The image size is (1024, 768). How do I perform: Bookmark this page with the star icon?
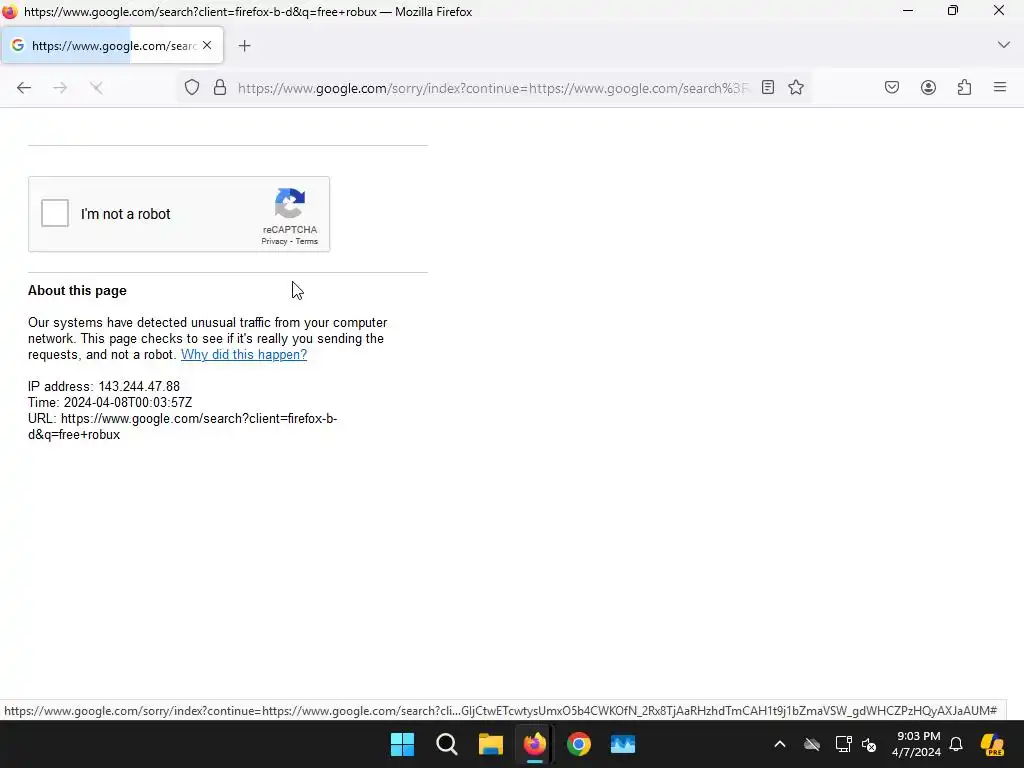pos(795,88)
